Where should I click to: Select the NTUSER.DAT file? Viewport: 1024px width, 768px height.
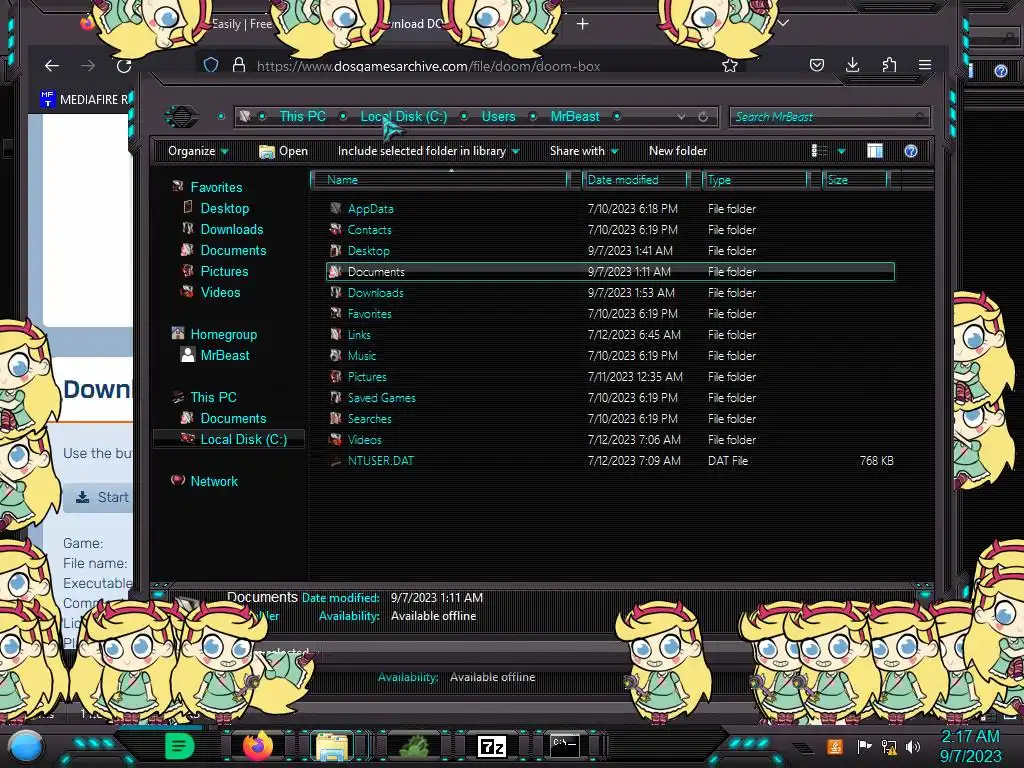(380, 460)
